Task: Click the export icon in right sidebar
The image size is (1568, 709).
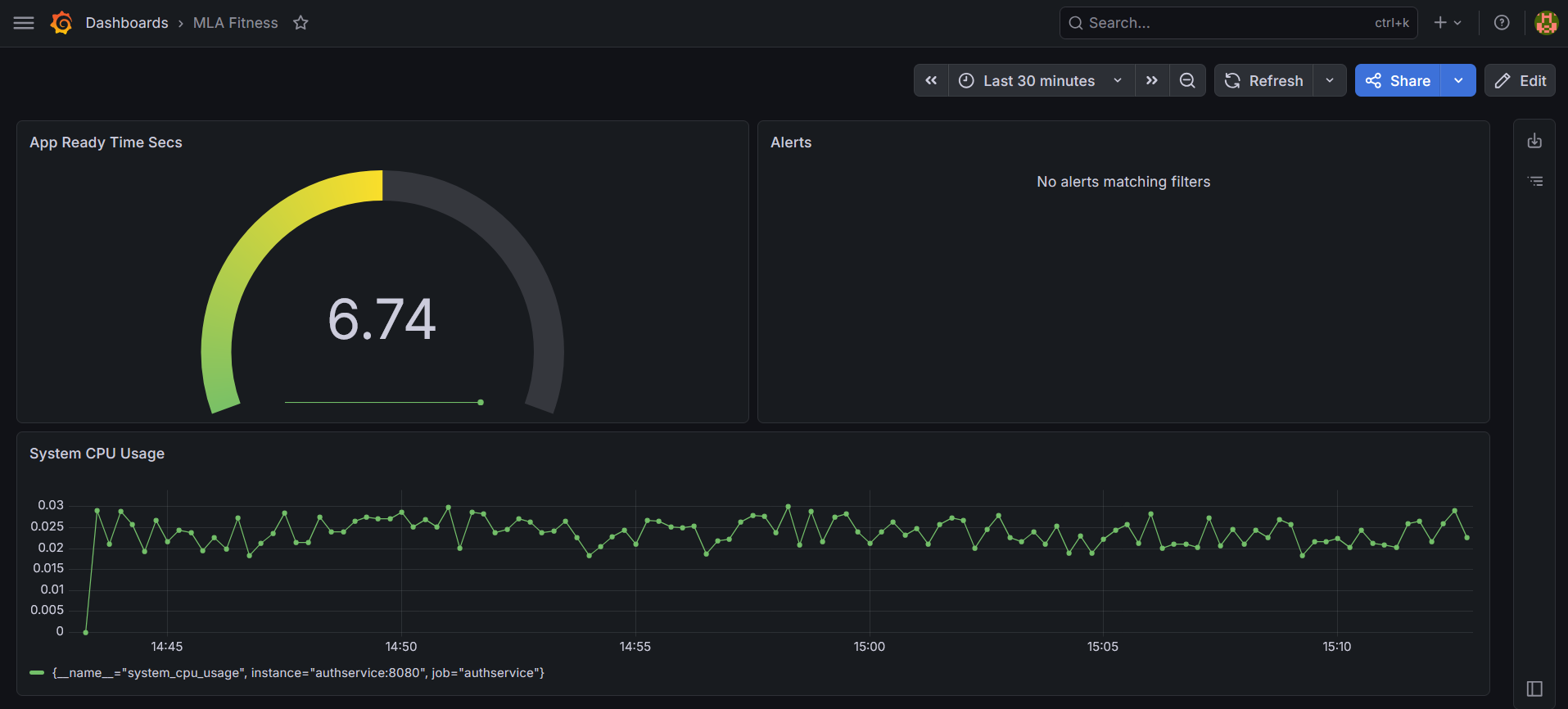Action: pos(1534,141)
